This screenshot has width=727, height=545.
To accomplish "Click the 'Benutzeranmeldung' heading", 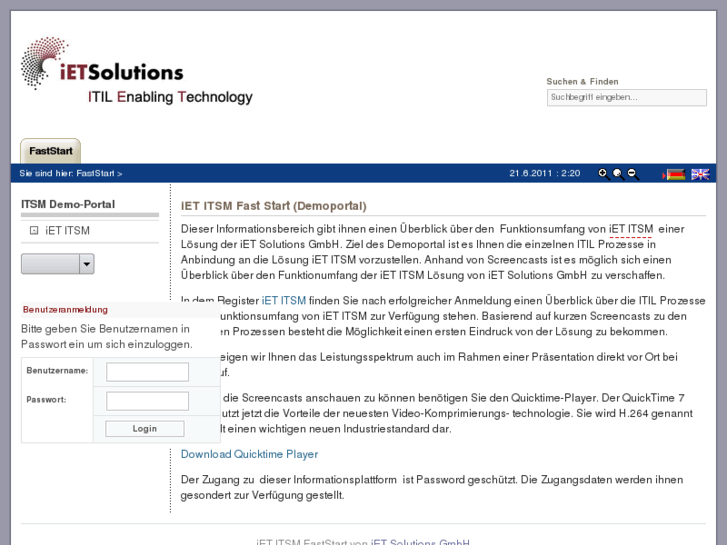I will (x=65, y=309).
